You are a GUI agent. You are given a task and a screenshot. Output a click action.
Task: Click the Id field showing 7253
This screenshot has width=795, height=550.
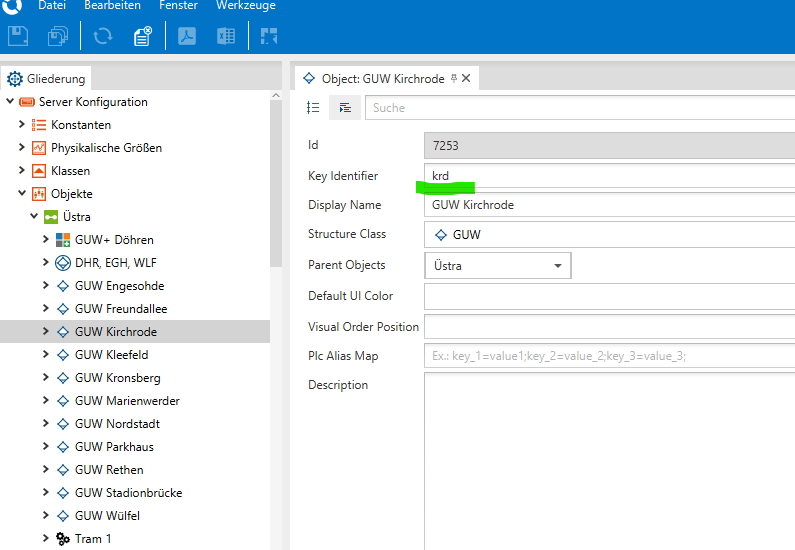(x=609, y=145)
